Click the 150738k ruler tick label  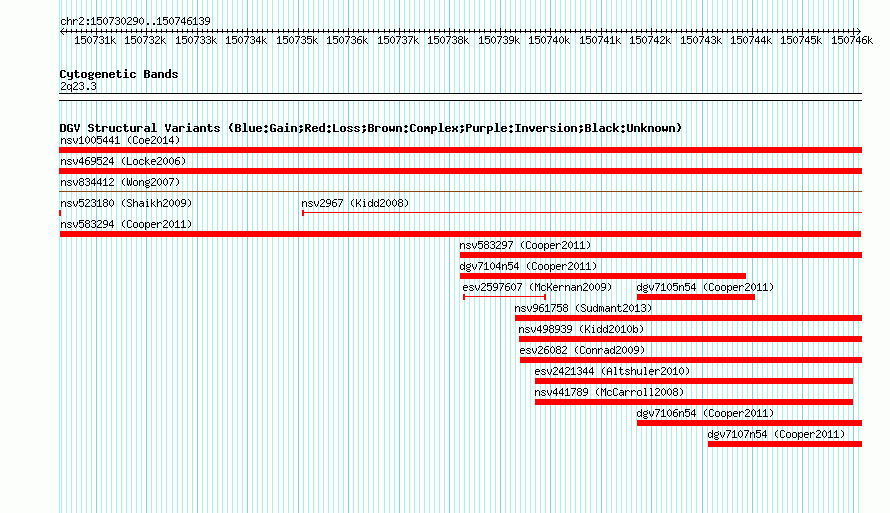tap(448, 40)
